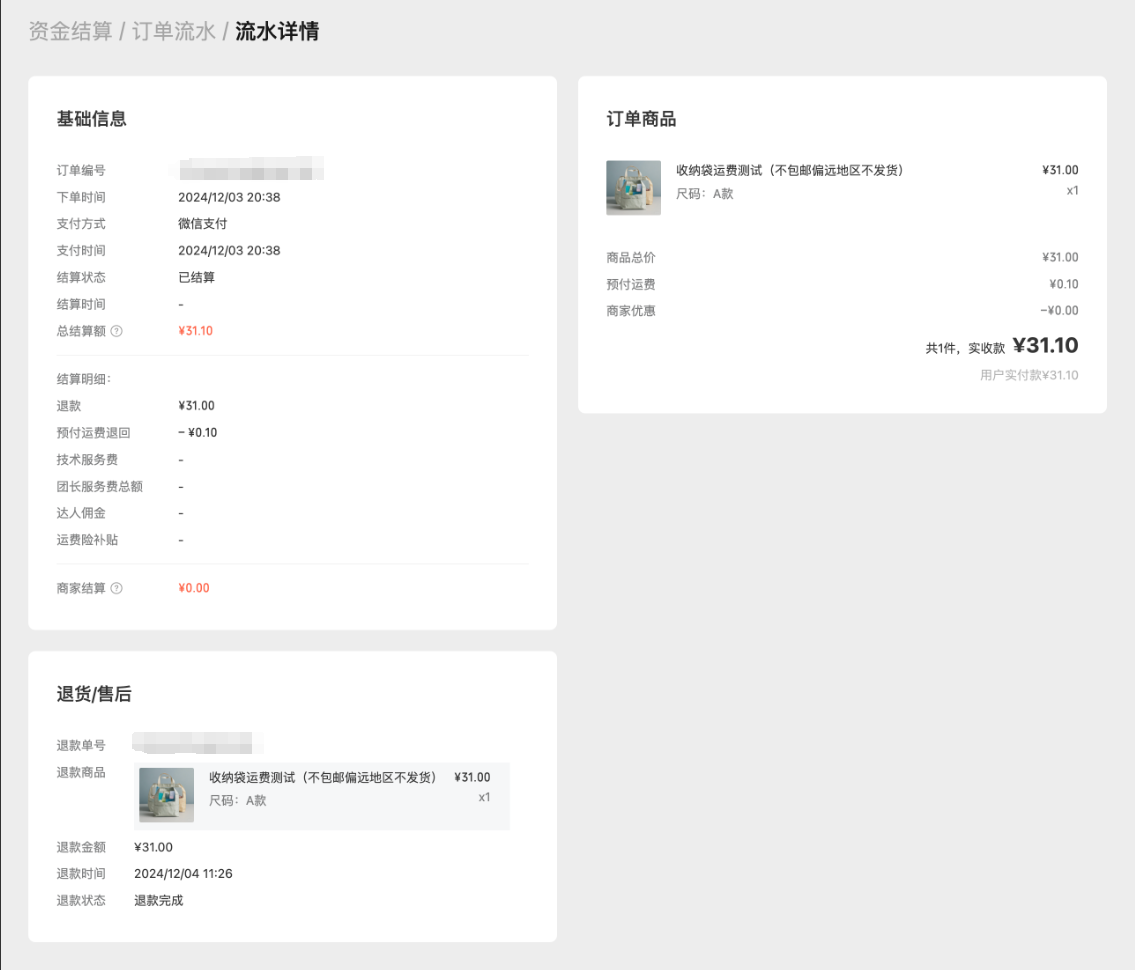Click the 退款完成 refund status
Image resolution: width=1135 pixels, height=970 pixels.
click(x=159, y=900)
